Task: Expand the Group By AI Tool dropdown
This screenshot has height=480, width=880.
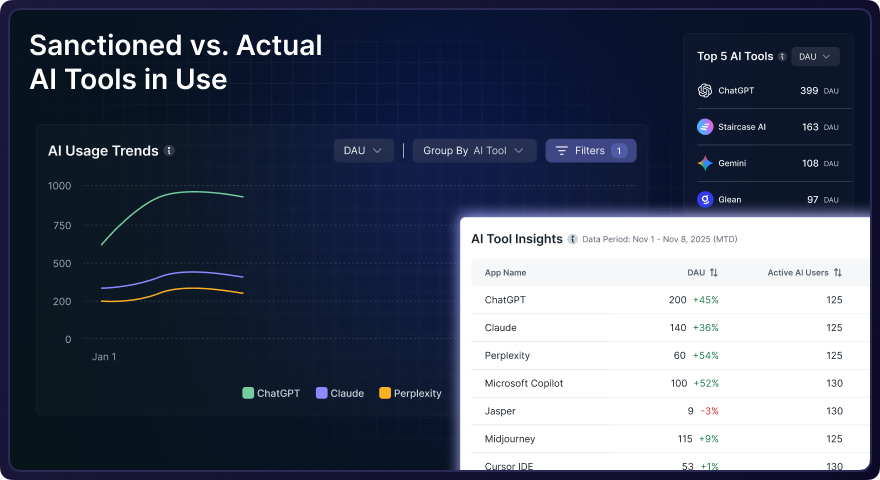Action: pos(474,151)
